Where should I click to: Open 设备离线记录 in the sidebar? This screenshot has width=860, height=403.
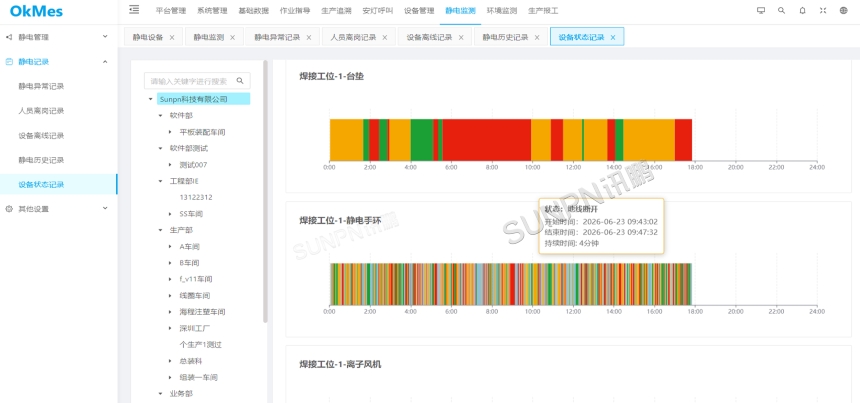point(41,135)
